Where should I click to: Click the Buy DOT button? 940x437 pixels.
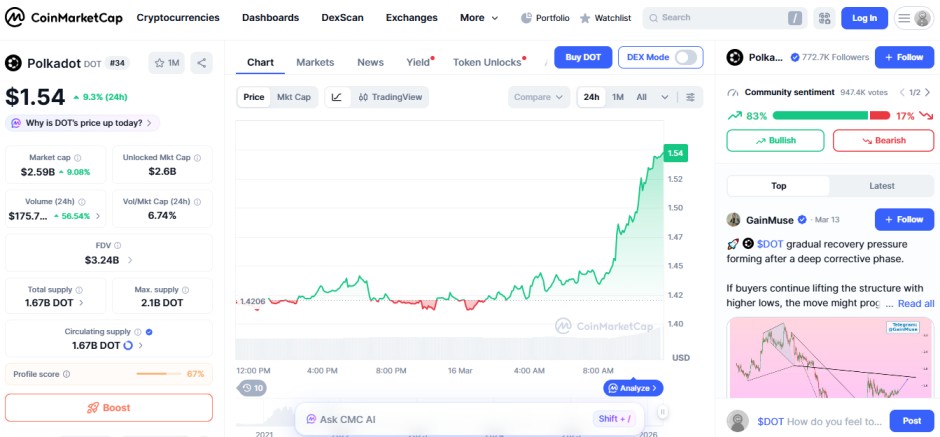click(x=583, y=58)
